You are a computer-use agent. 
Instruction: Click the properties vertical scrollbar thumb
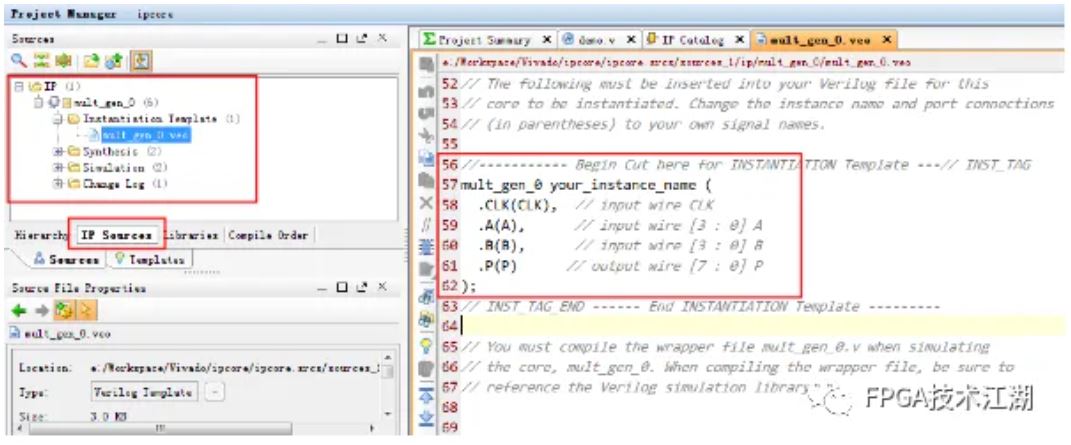(388, 371)
